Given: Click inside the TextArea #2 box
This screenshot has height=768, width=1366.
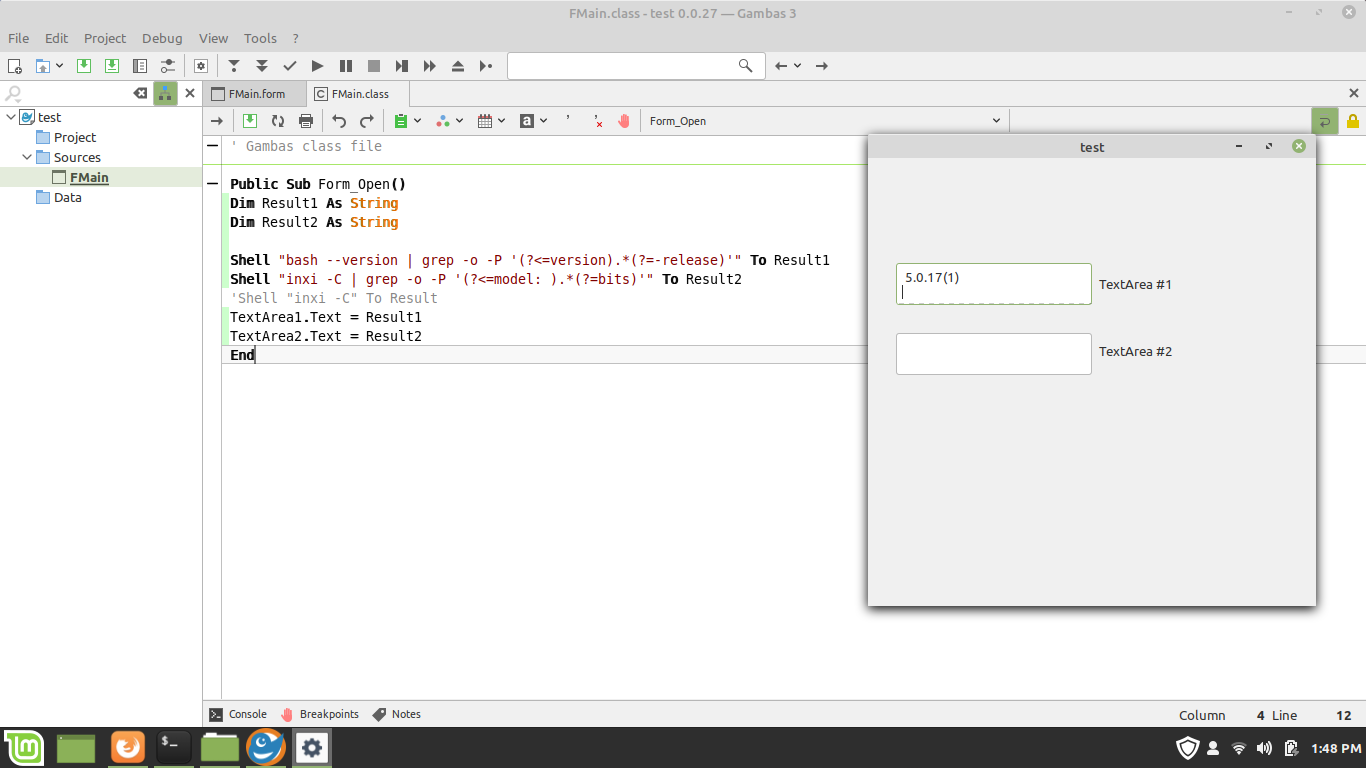Looking at the screenshot, I should point(993,354).
